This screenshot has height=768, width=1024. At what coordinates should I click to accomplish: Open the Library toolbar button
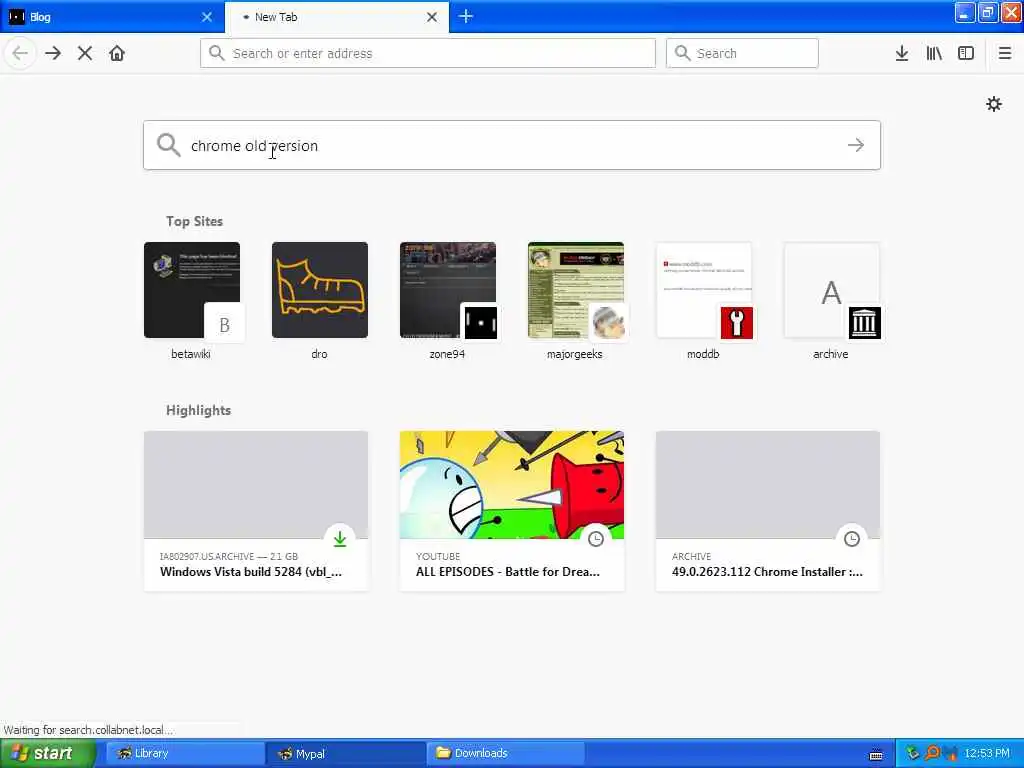point(934,53)
